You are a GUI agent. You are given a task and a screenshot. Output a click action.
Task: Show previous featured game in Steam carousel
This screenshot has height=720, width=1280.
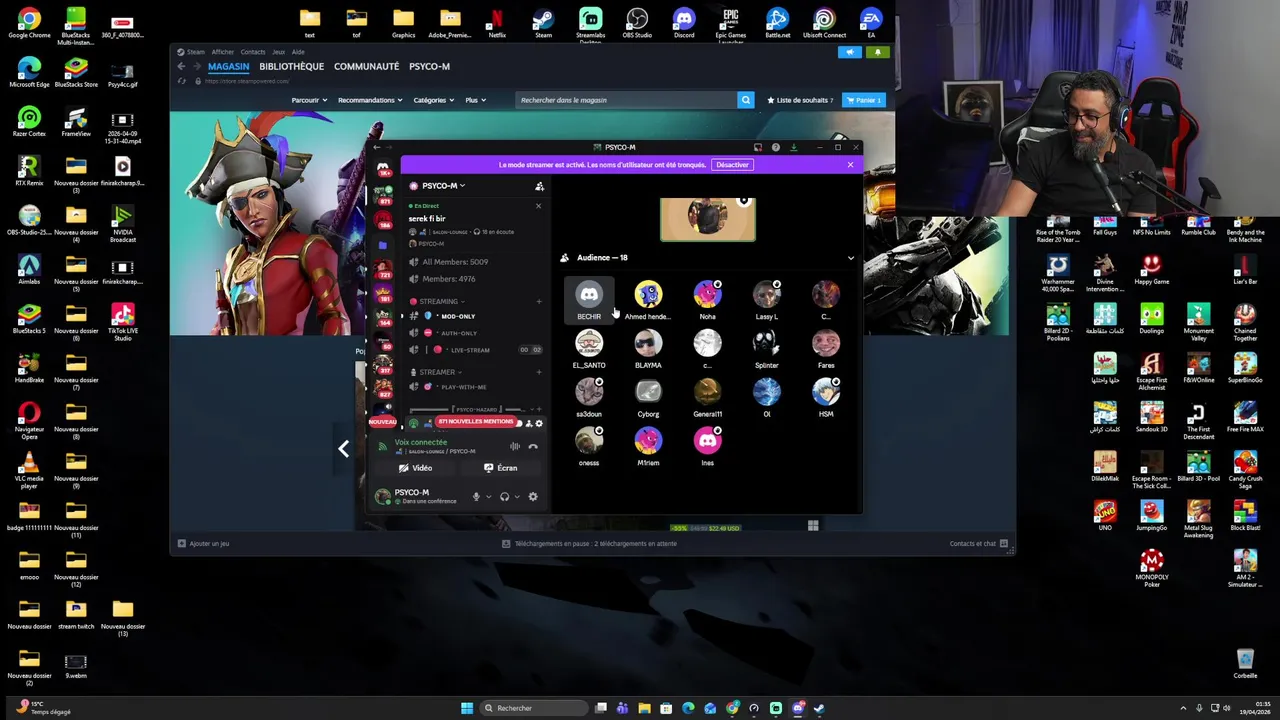[343, 449]
